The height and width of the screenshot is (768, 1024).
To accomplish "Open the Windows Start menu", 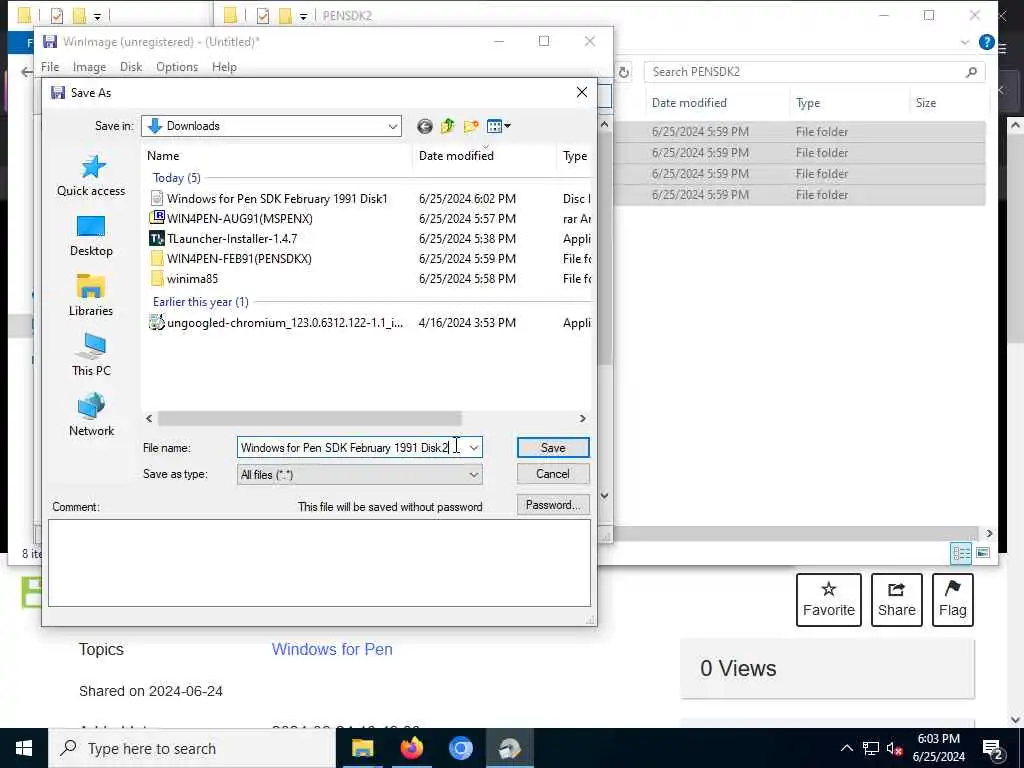I will [x=24, y=748].
